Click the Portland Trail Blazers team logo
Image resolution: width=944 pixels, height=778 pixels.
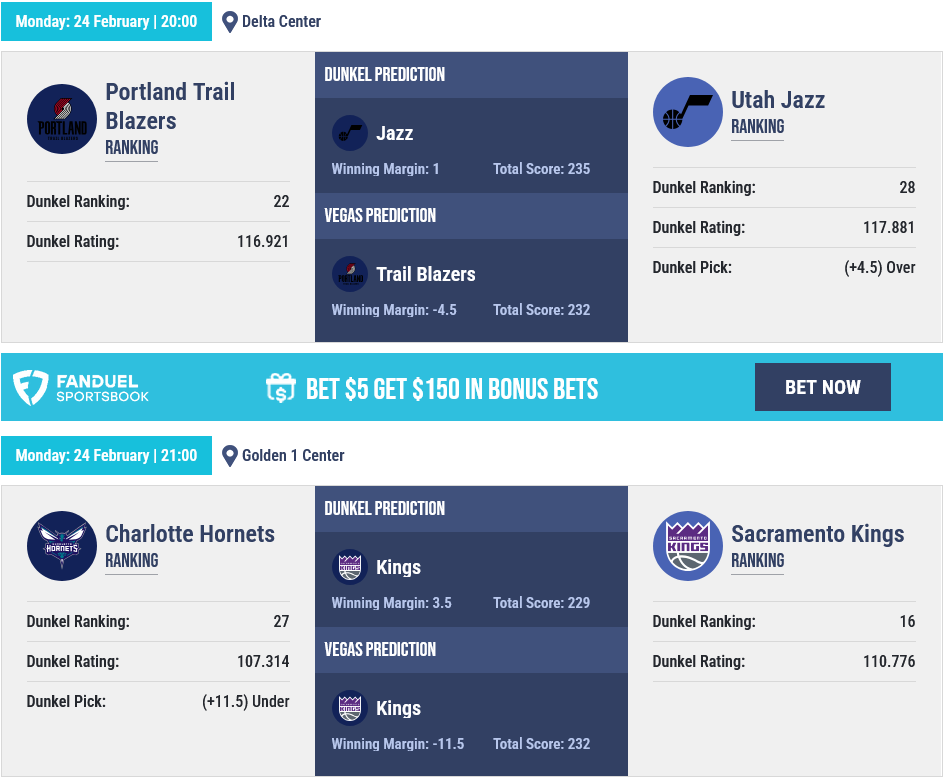click(62, 119)
